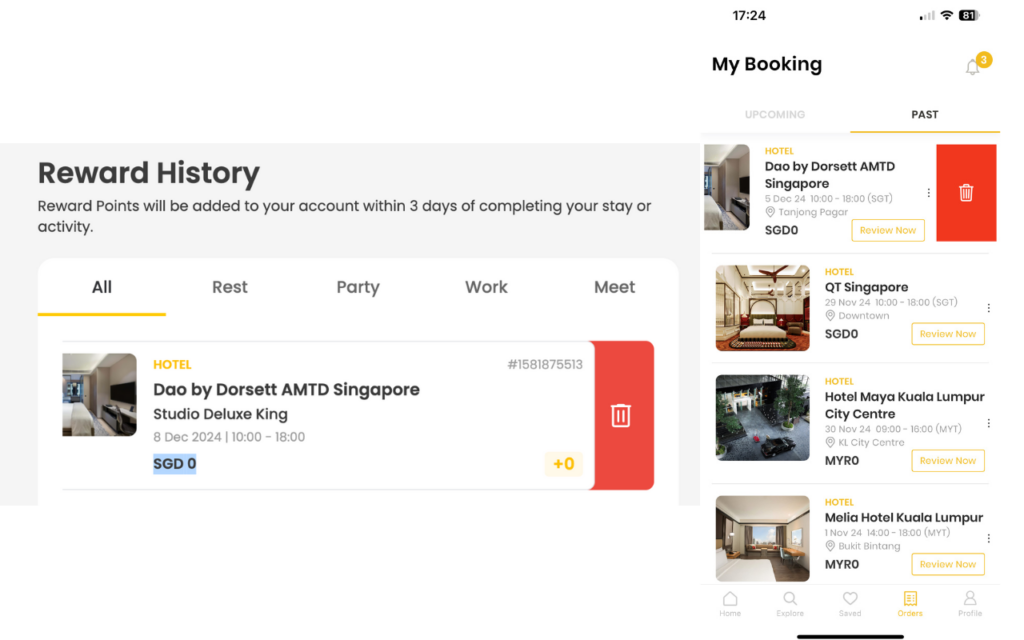This screenshot has height=640, width=1024.
Task: Open the Melia Hotel Kuala Lumpur thumbnail
Action: tap(762, 538)
